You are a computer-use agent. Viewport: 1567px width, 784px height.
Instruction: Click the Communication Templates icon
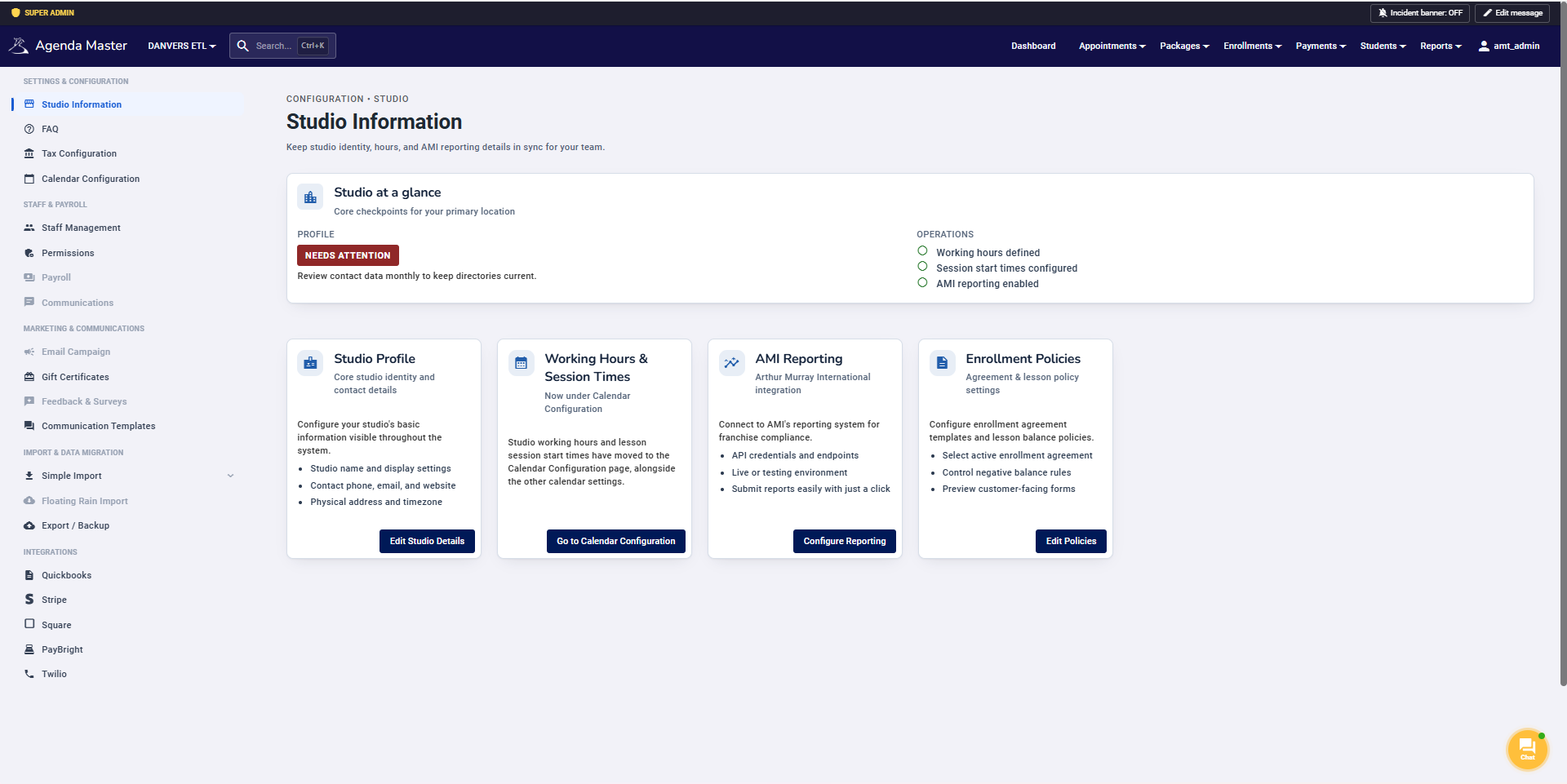click(x=29, y=426)
